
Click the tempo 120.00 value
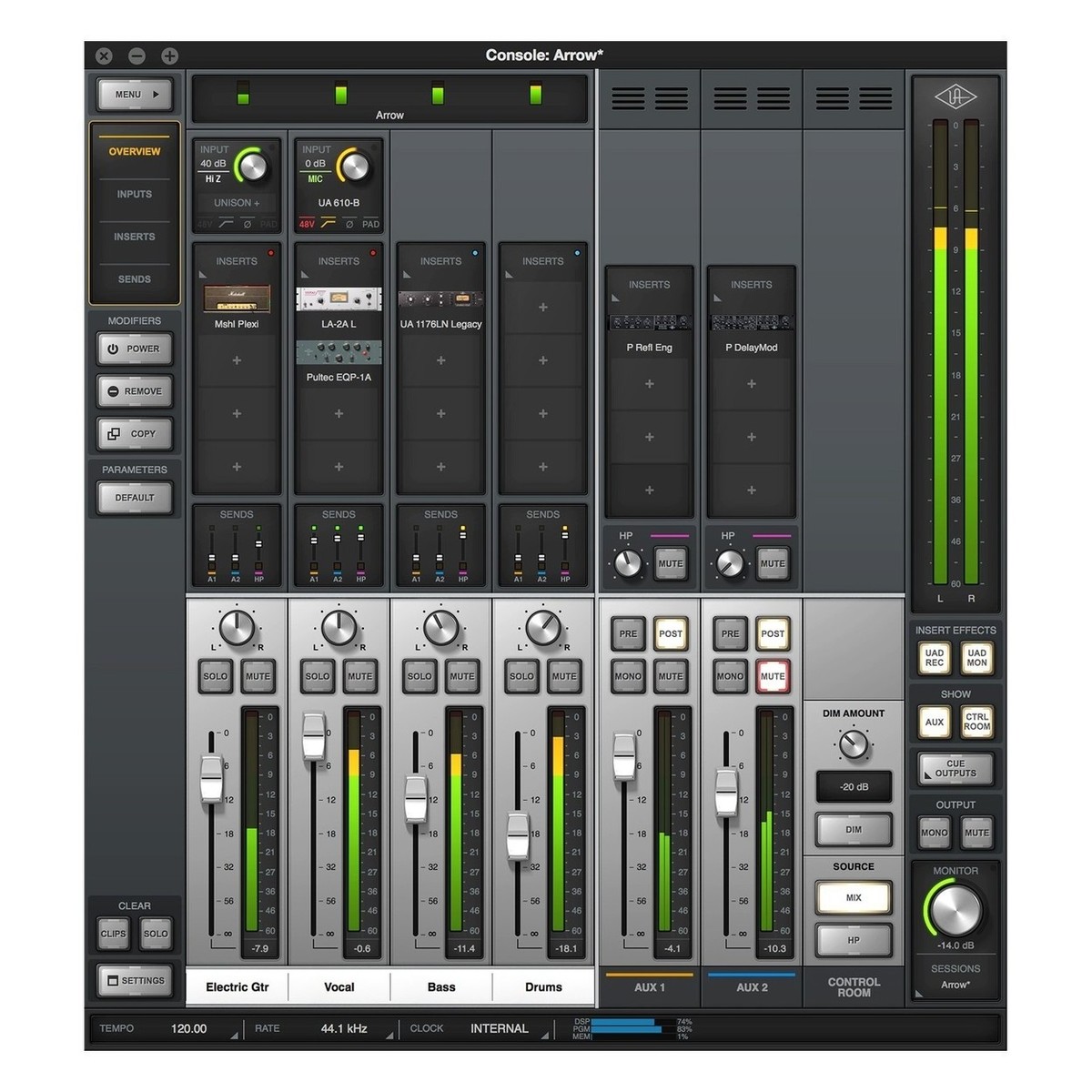coord(189,1028)
